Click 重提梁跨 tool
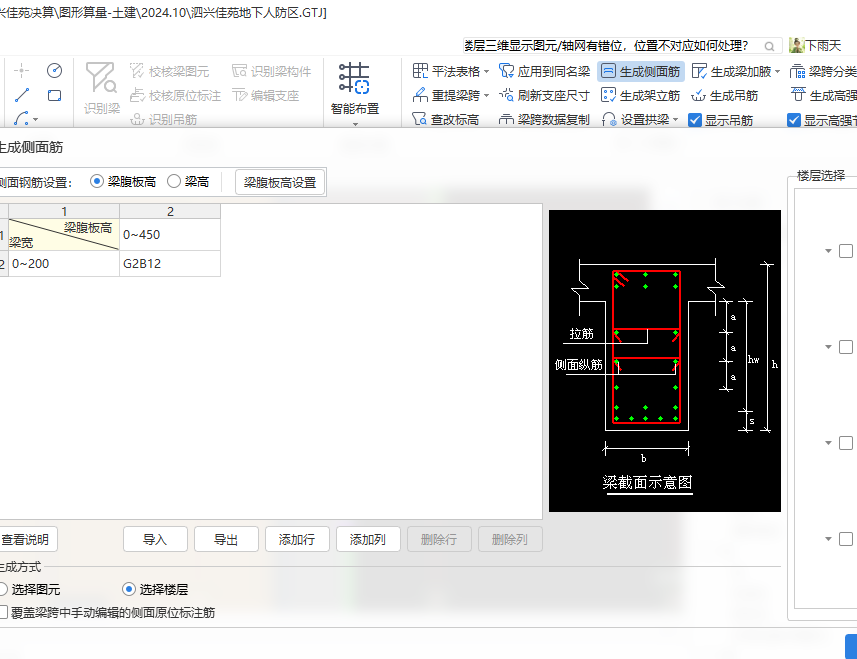 click(446, 96)
